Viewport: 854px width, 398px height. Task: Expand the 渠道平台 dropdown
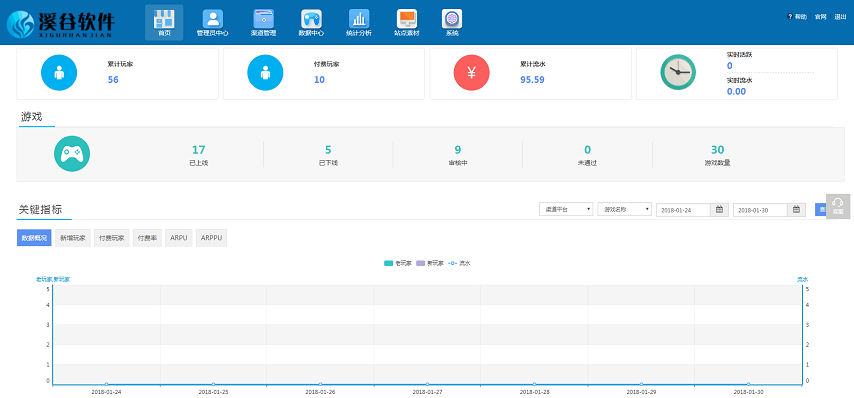click(566, 209)
